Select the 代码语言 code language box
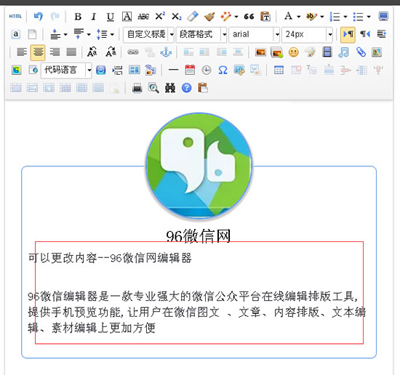The height and width of the screenshot is (375, 400). pyautogui.click(x=66, y=70)
